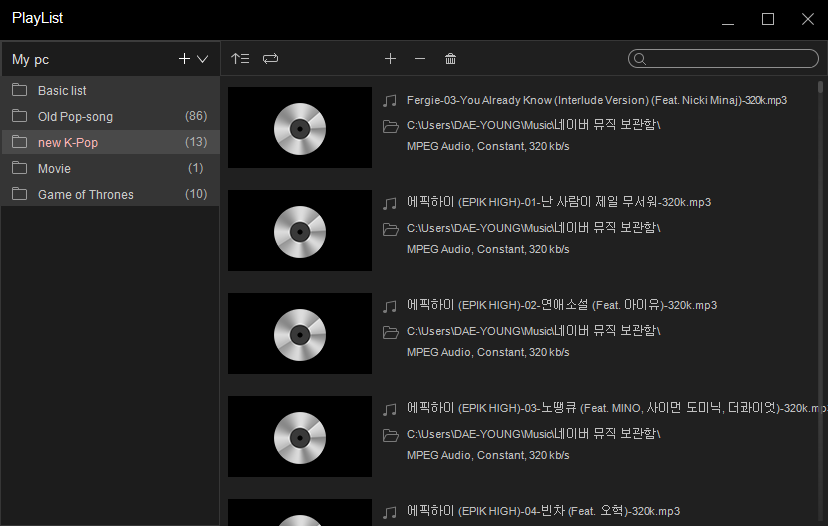This screenshot has height=526, width=828.
Task: Click folder icon under EPIK HIGH track 02
Action: pos(390,331)
